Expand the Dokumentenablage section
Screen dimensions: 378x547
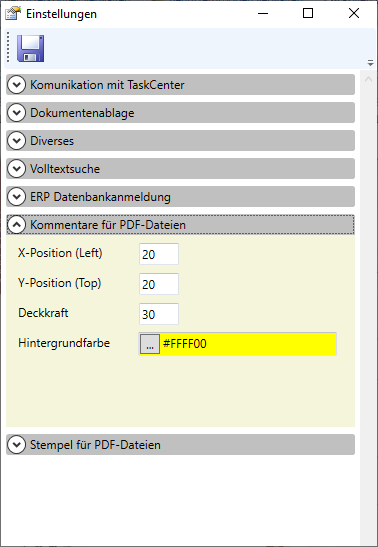(x=180, y=113)
